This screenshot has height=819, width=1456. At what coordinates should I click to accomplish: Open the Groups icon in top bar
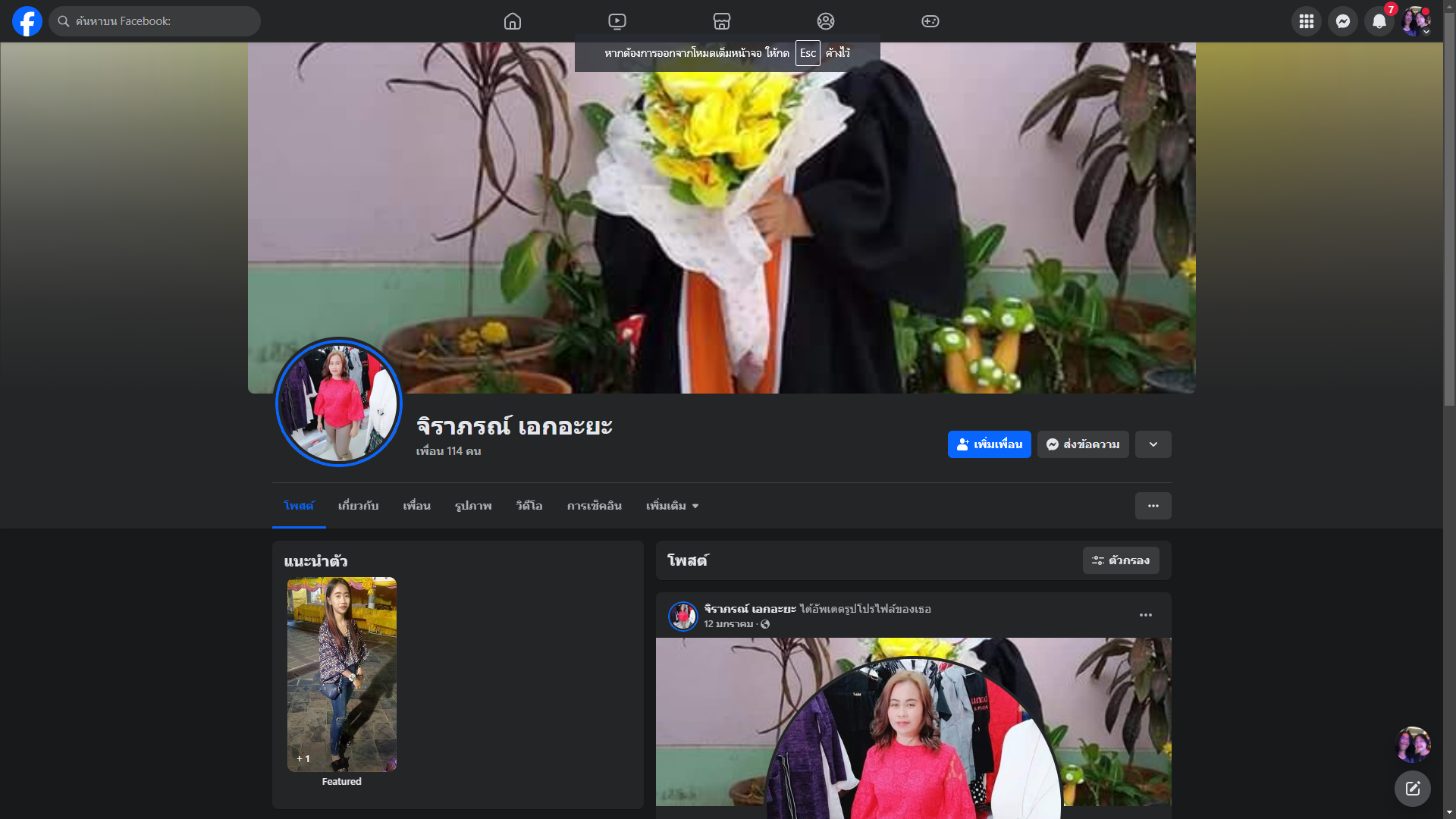826,21
